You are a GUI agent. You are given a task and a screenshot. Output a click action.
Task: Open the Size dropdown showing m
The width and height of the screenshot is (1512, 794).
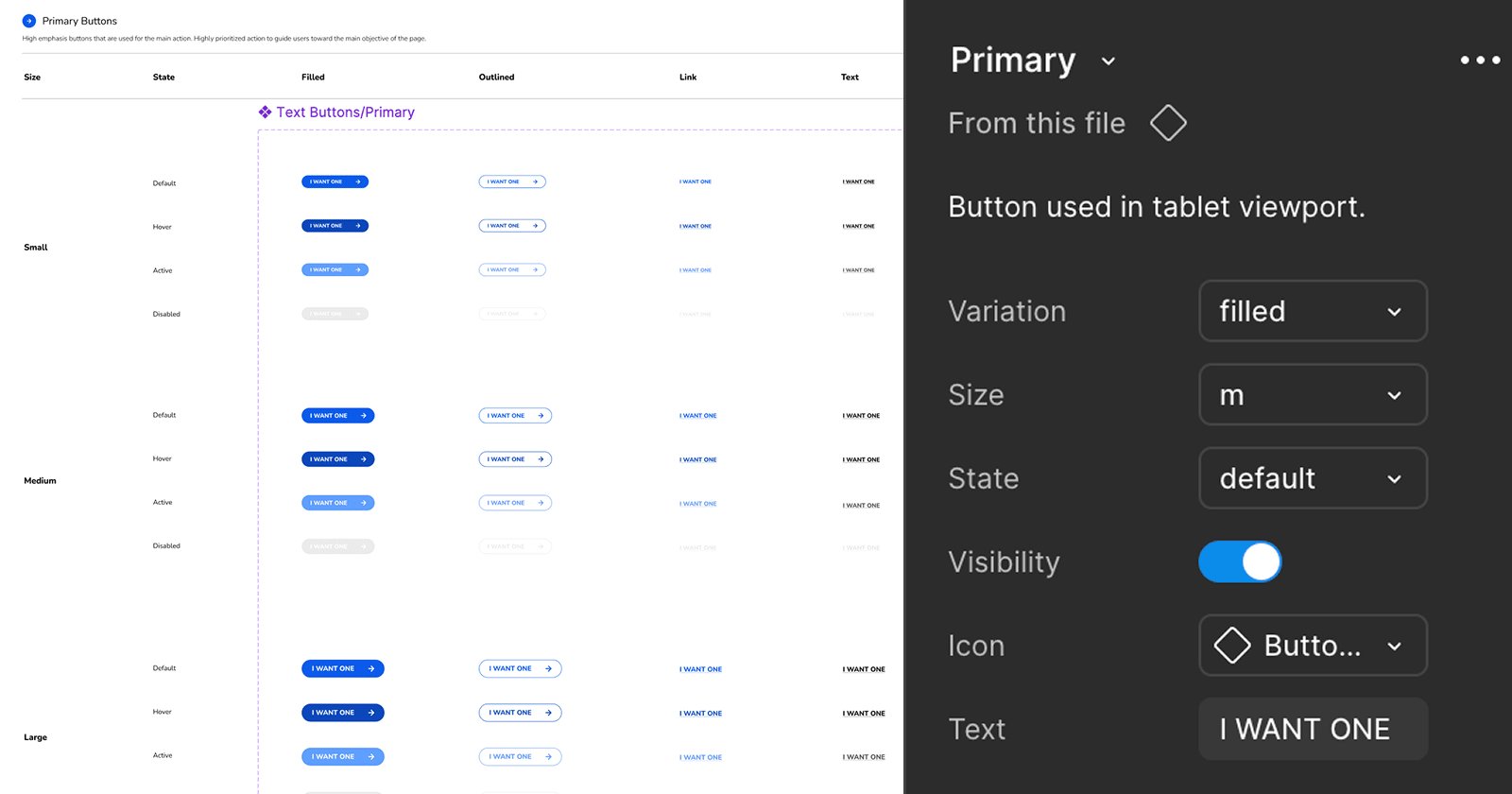click(1313, 395)
